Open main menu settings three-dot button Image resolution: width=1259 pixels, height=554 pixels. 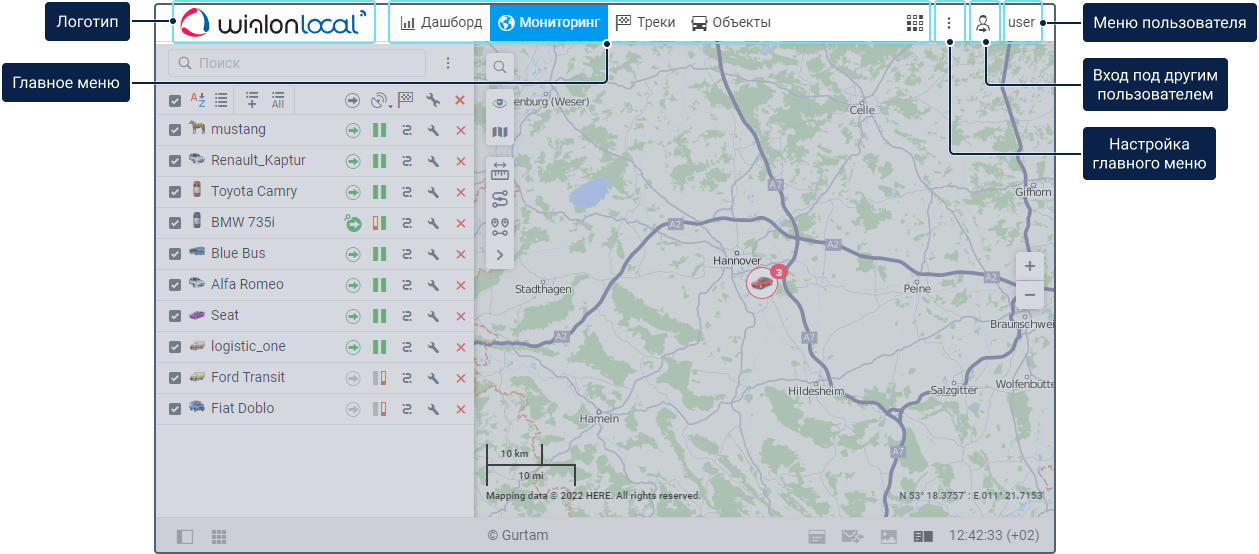click(x=949, y=23)
